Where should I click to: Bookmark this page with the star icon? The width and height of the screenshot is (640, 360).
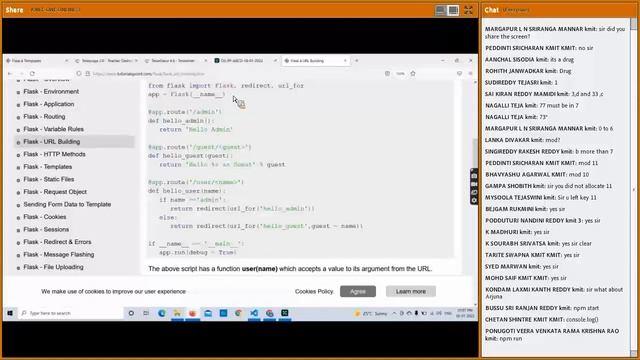point(413,73)
